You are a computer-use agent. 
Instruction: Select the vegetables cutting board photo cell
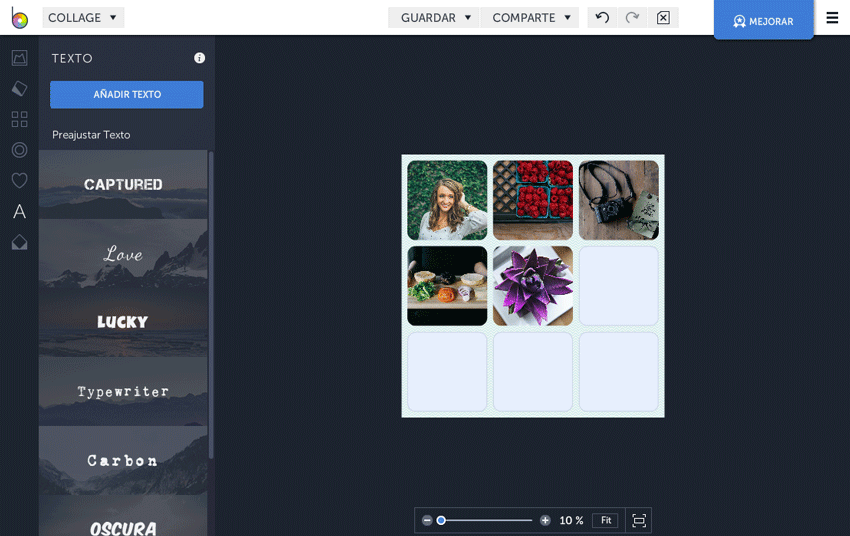[447, 286]
